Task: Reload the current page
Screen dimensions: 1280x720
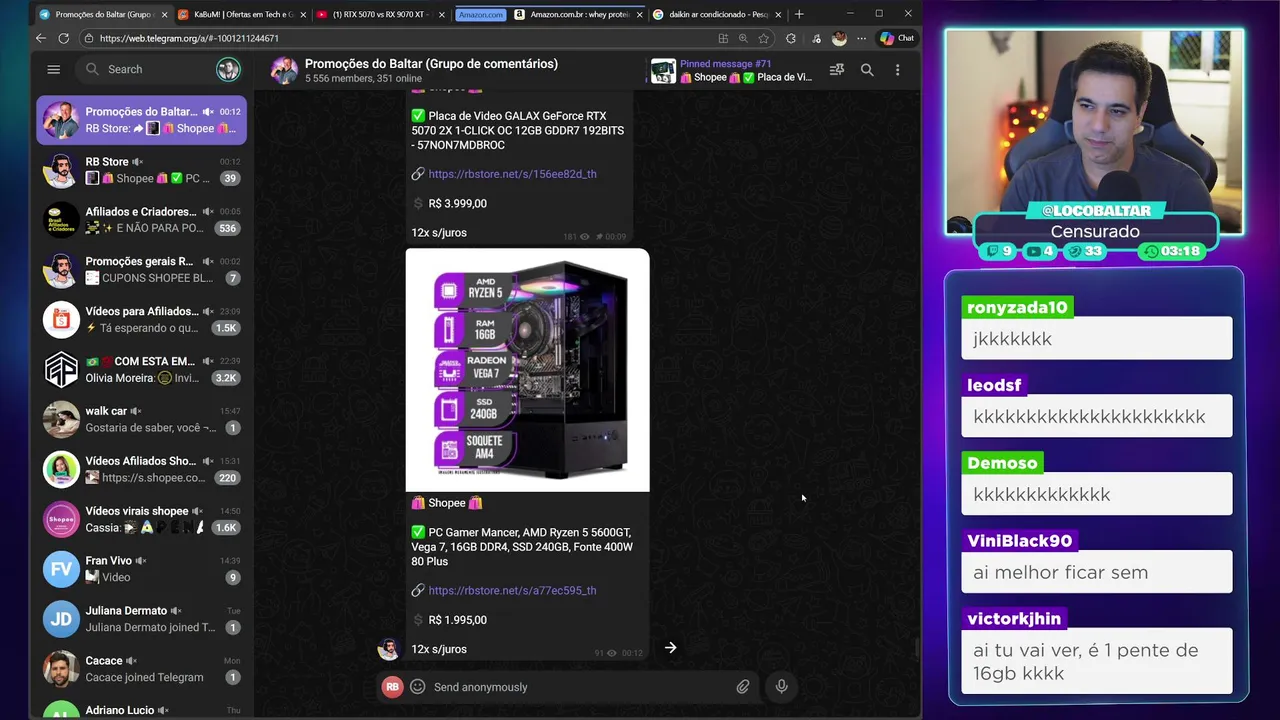Action: (64, 38)
